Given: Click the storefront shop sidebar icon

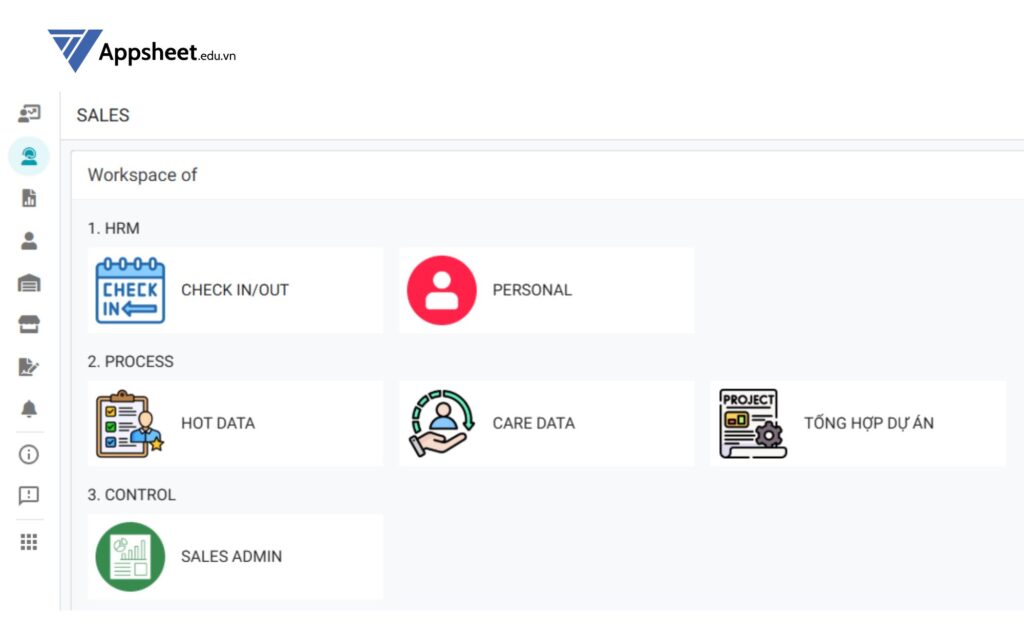Looking at the screenshot, I should click(29, 325).
